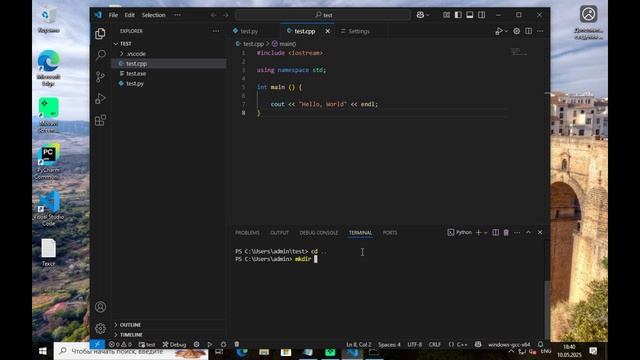Click Customize Layout icon in title bar
The height and width of the screenshot is (360, 640).
pos(447,15)
